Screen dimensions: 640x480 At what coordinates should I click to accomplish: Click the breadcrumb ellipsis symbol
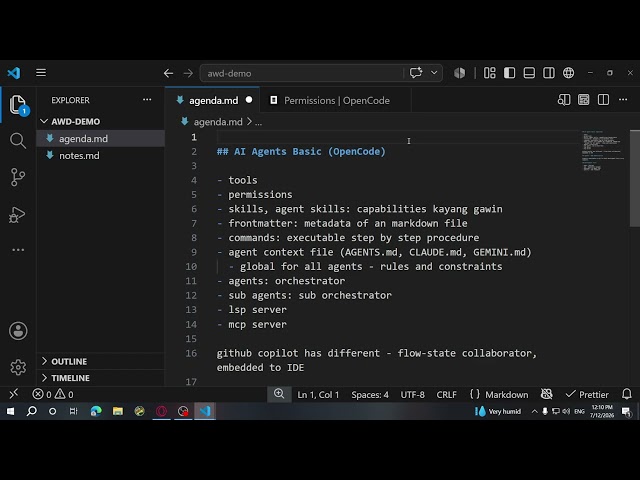258,122
